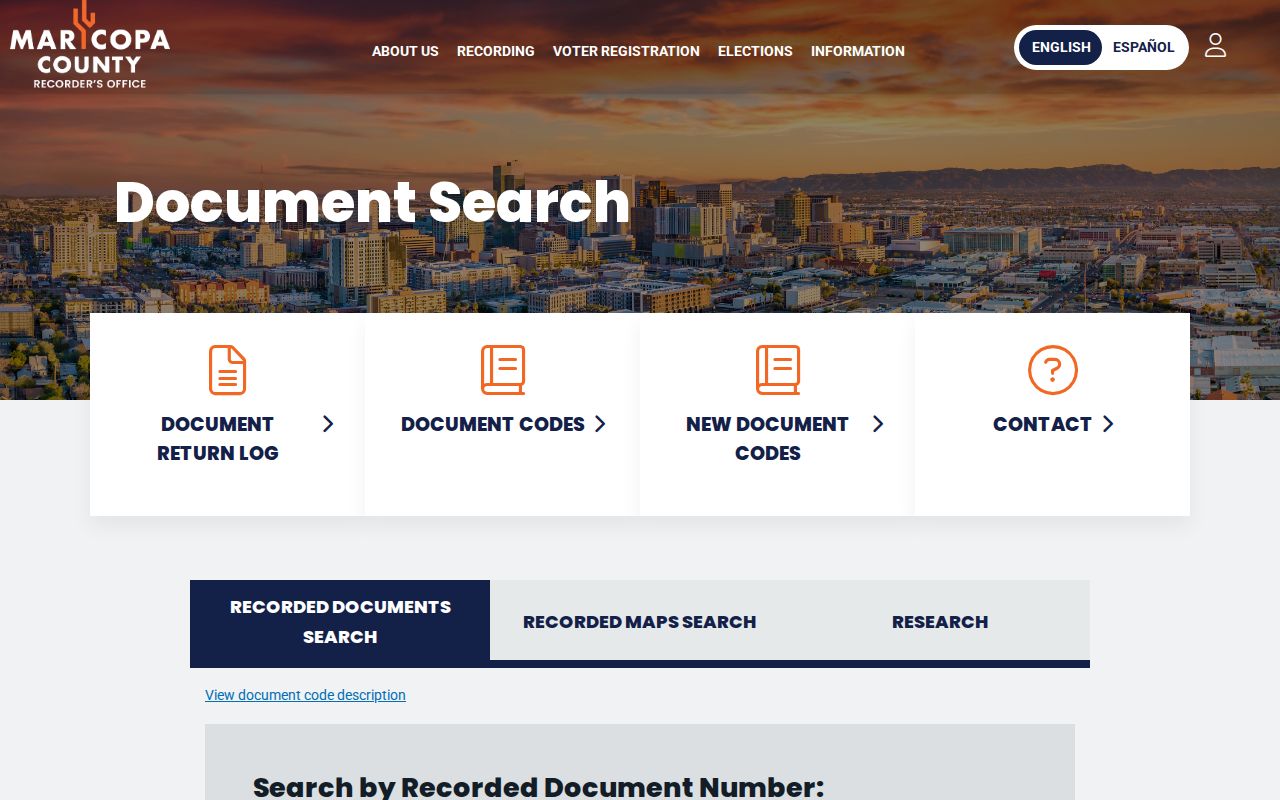This screenshot has width=1280, height=800.
Task: Select the Recorded Documents Search tab
Action: coord(340,622)
